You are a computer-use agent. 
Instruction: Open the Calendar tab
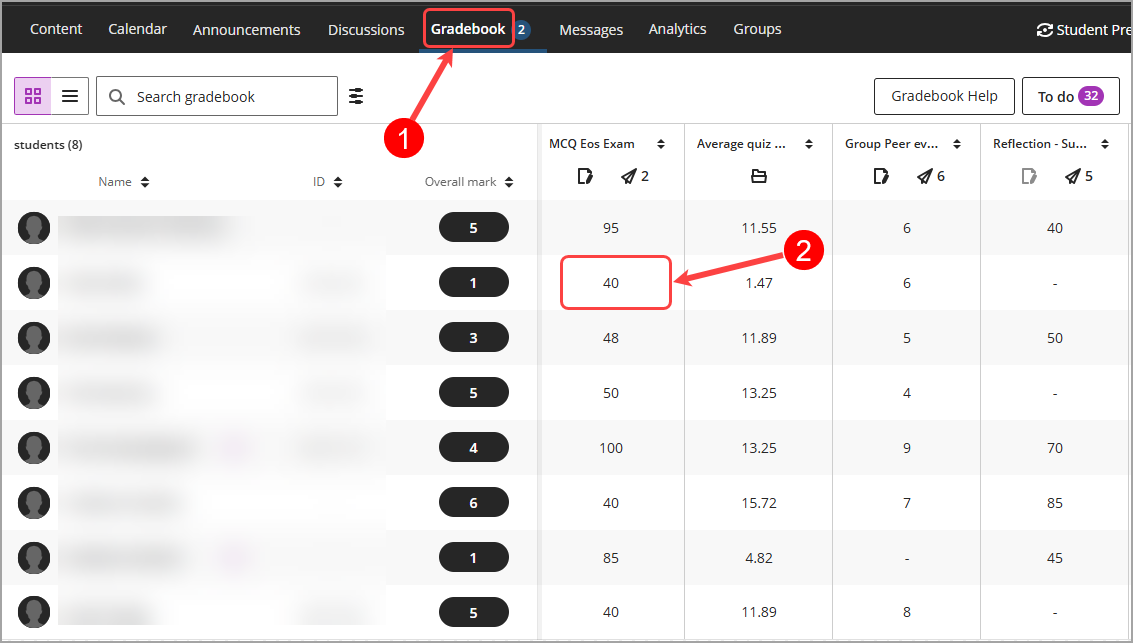[137, 29]
